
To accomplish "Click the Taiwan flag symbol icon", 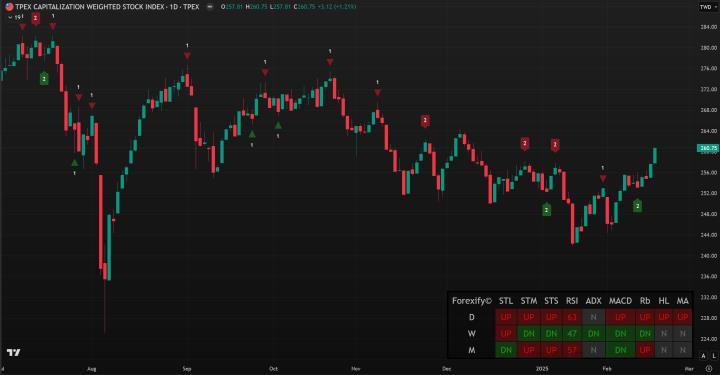I will [9, 7].
